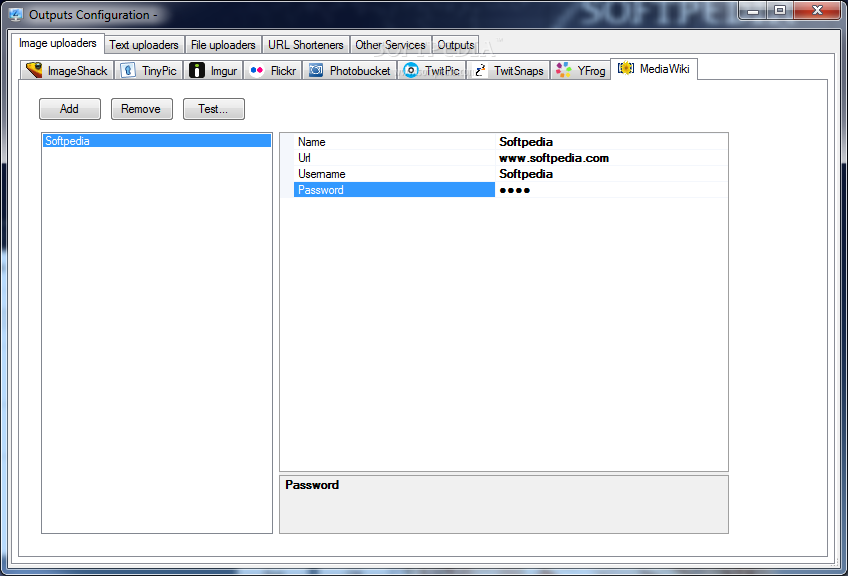The image size is (848, 576).
Task: Open the Flickr uploader tab
Action: click(273, 71)
